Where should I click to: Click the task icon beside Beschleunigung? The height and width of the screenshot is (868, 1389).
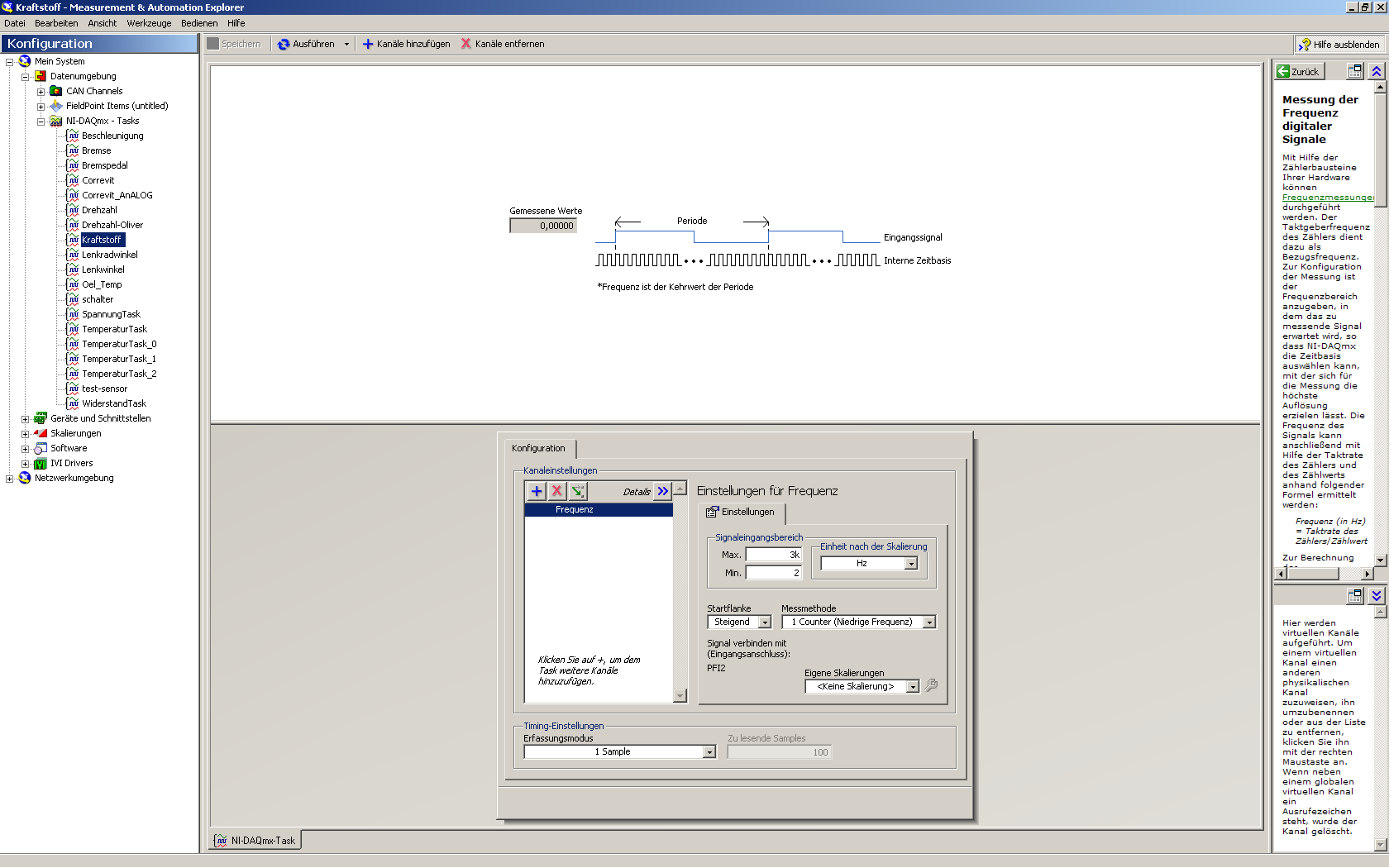(x=73, y=136)
